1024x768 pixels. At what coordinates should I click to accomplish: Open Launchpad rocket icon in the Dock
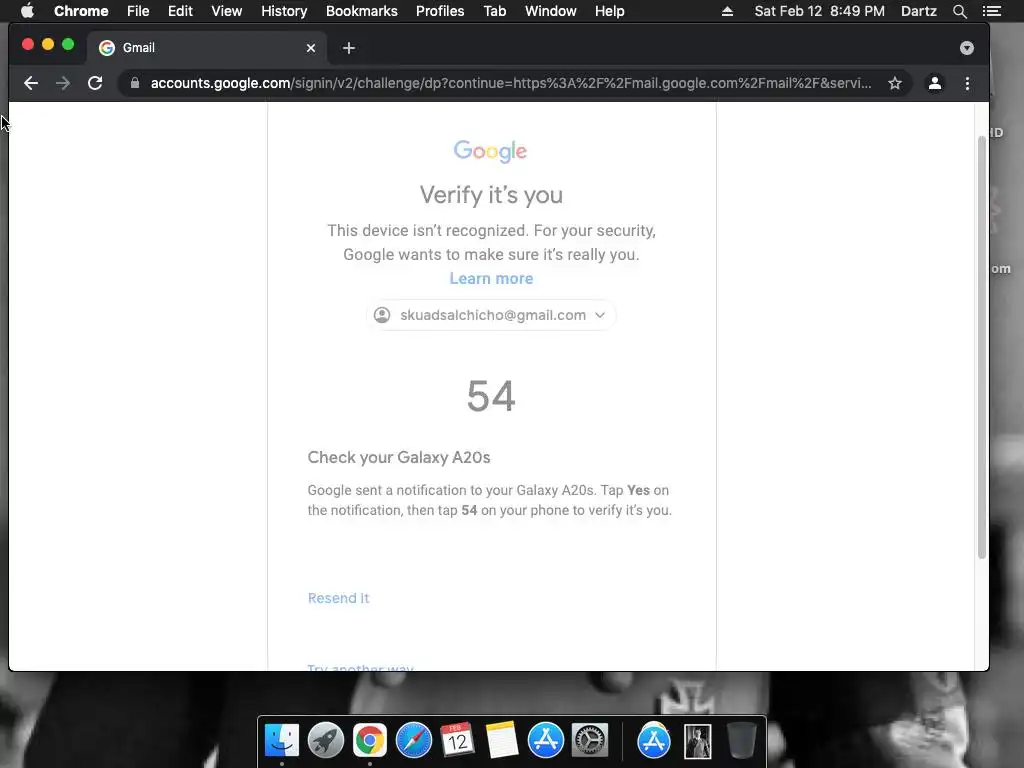[x=326, y=741]
